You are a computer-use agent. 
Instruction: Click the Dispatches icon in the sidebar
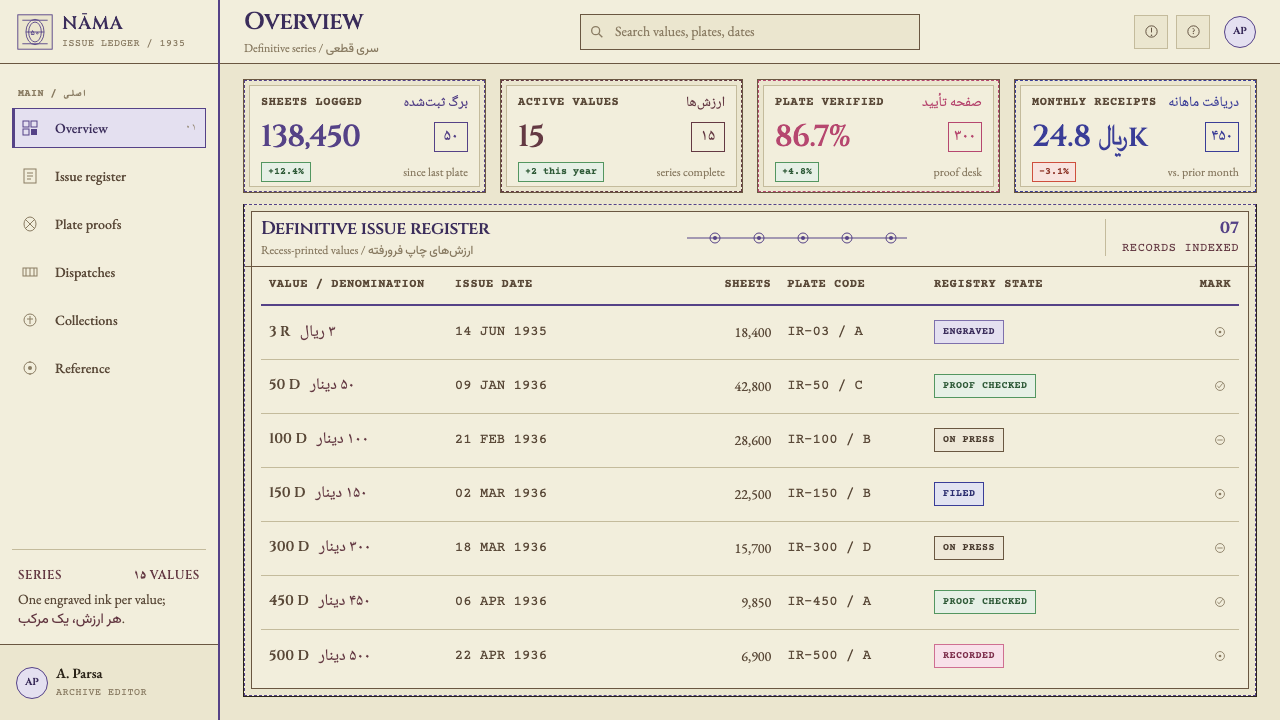(x=30, y=272)
